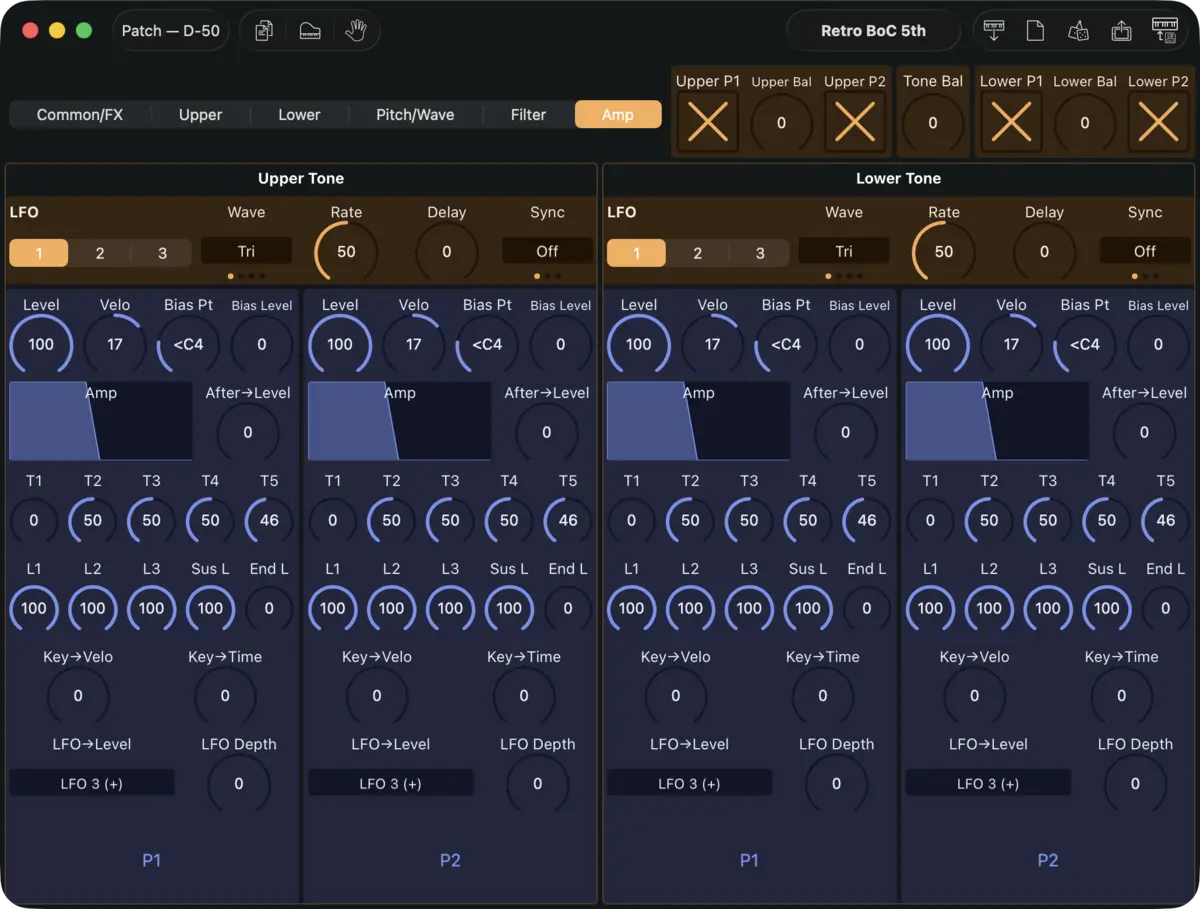Select LFO 1 in Lower Tone
Screen dimensions: 1200x909
[x=636, y=253]
